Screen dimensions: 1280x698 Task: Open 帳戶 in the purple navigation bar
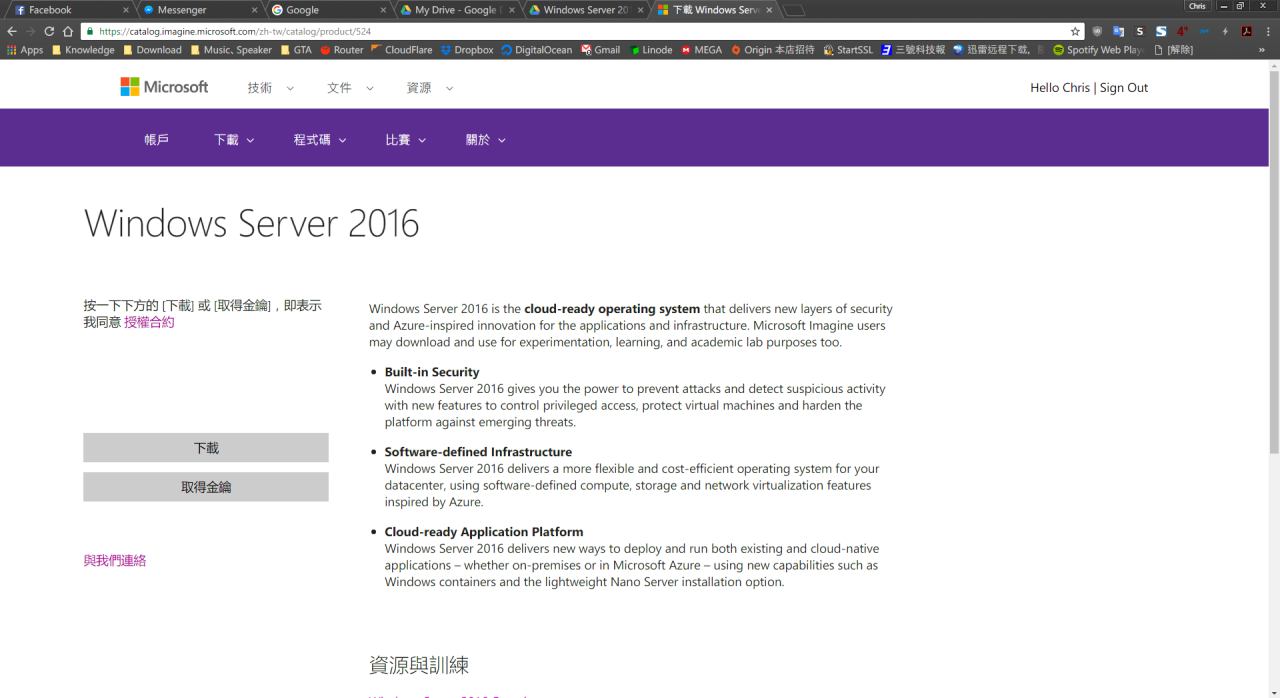(157, 140)
